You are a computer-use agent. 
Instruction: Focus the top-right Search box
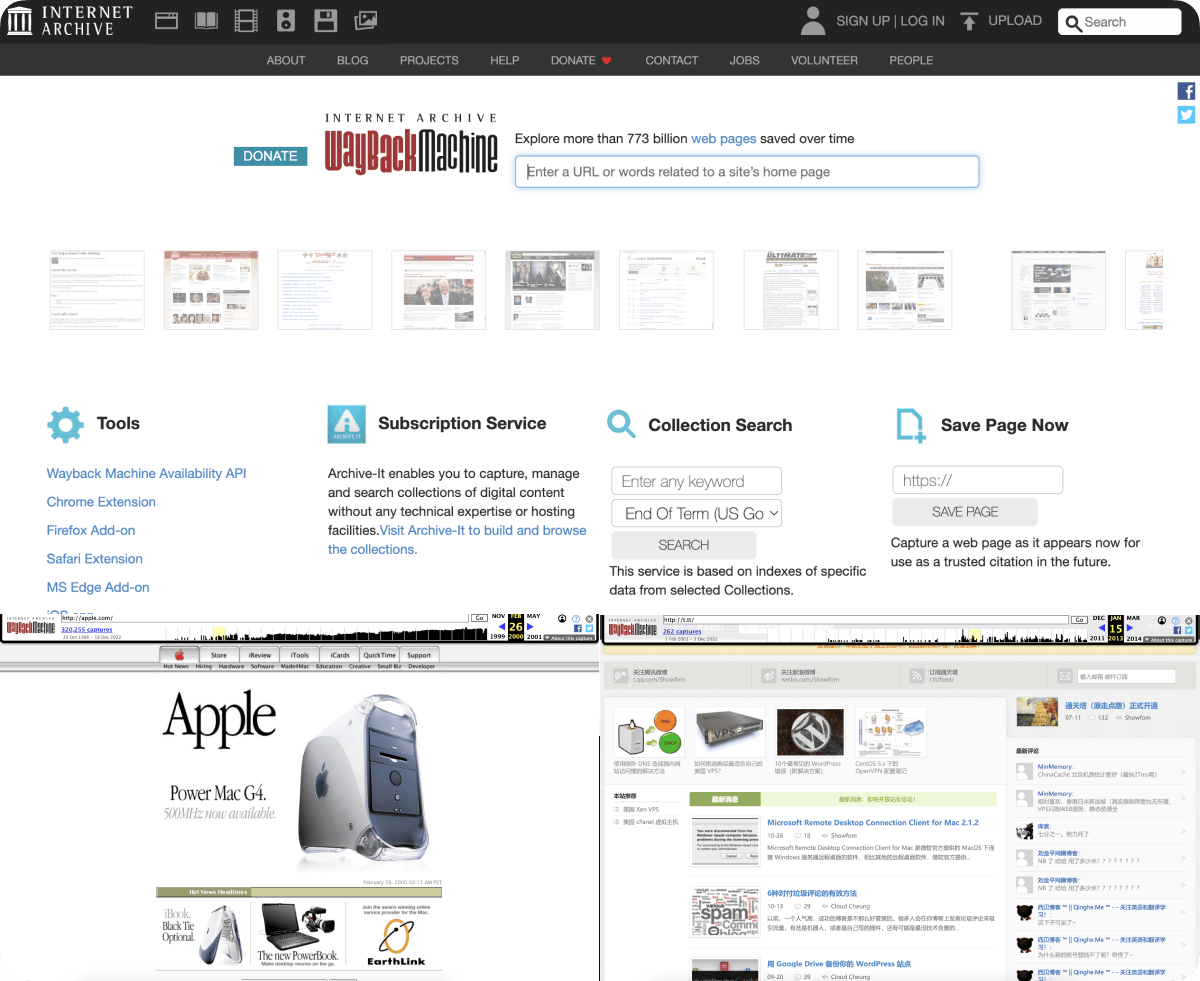[x=1120, y=22]
